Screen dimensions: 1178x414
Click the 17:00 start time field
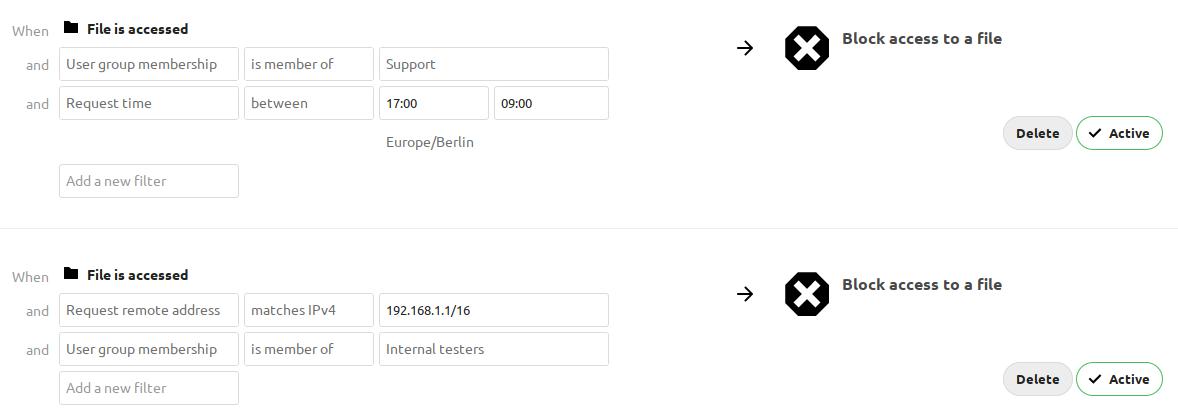434,103
